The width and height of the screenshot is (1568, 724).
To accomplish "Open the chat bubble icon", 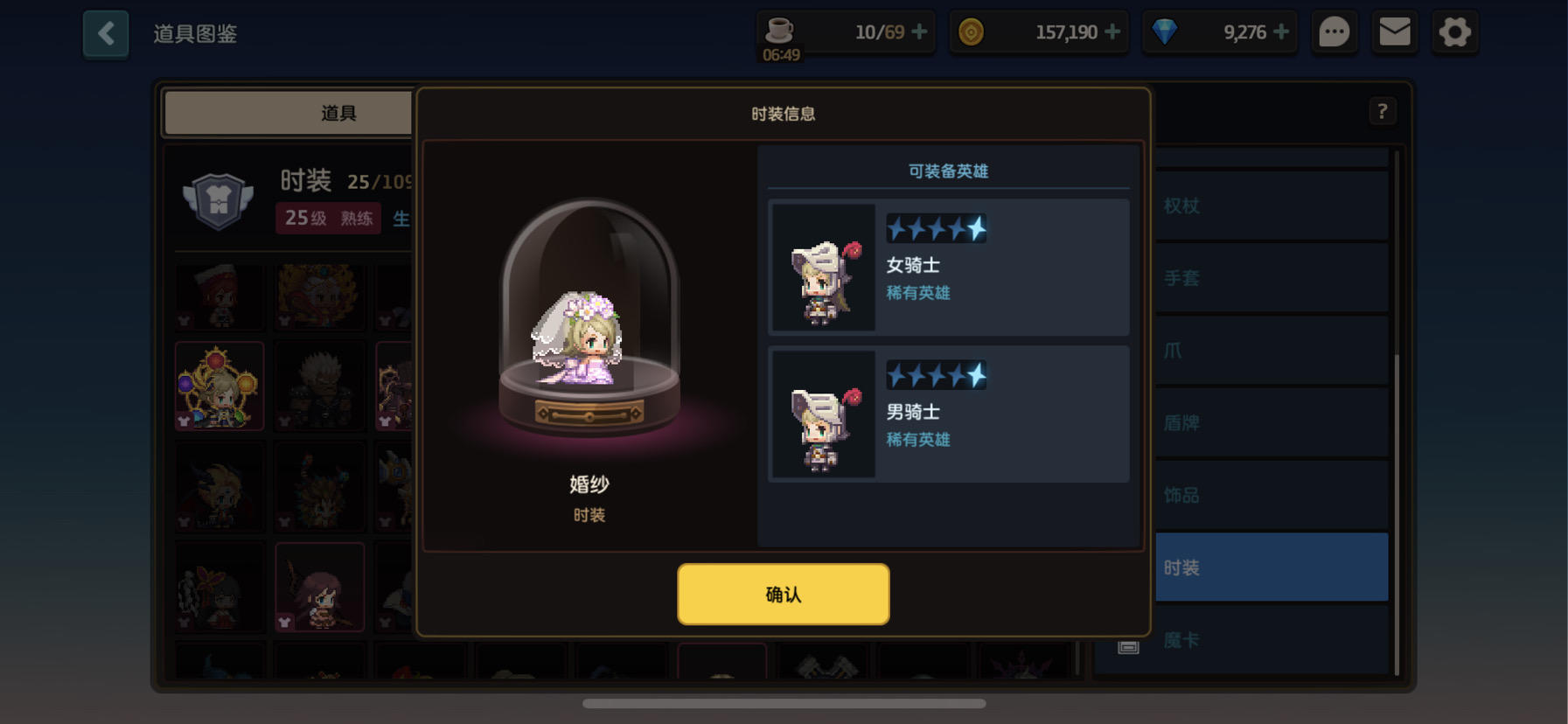I will pyautogui.click(x=1334, y=32).
